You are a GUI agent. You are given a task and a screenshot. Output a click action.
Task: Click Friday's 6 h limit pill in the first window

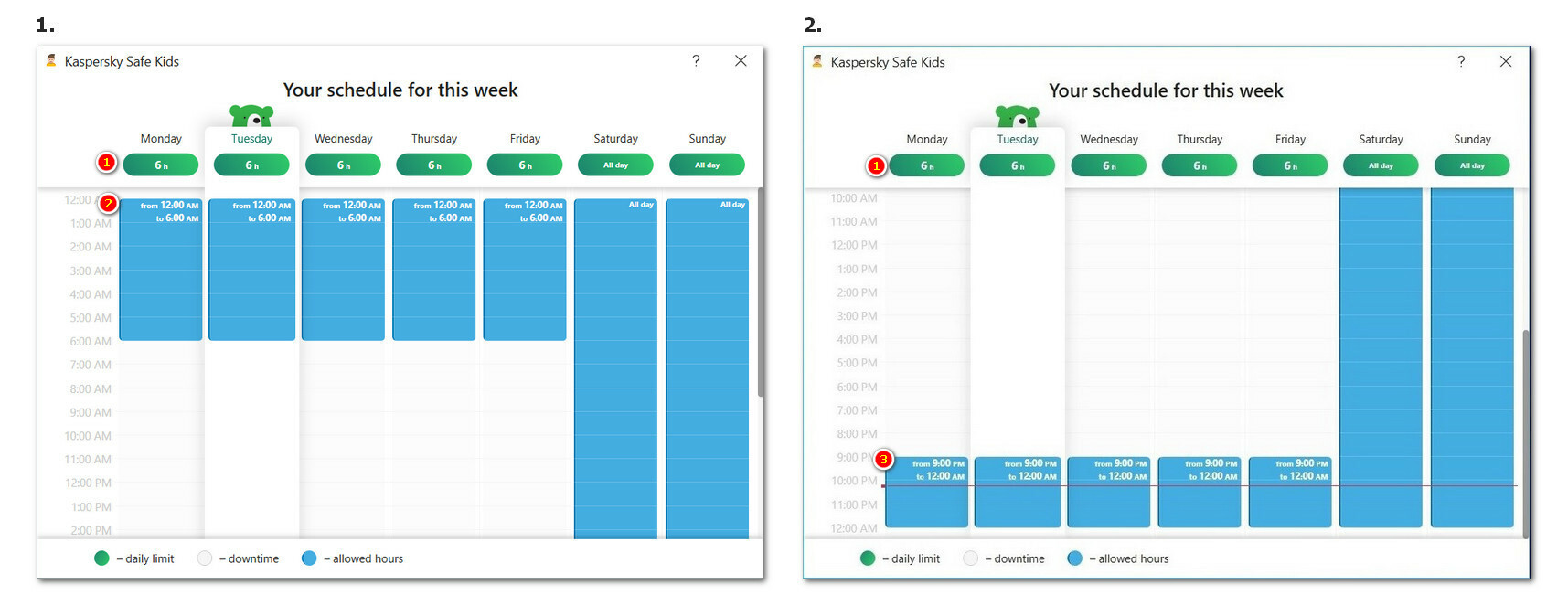coord(525,165)
